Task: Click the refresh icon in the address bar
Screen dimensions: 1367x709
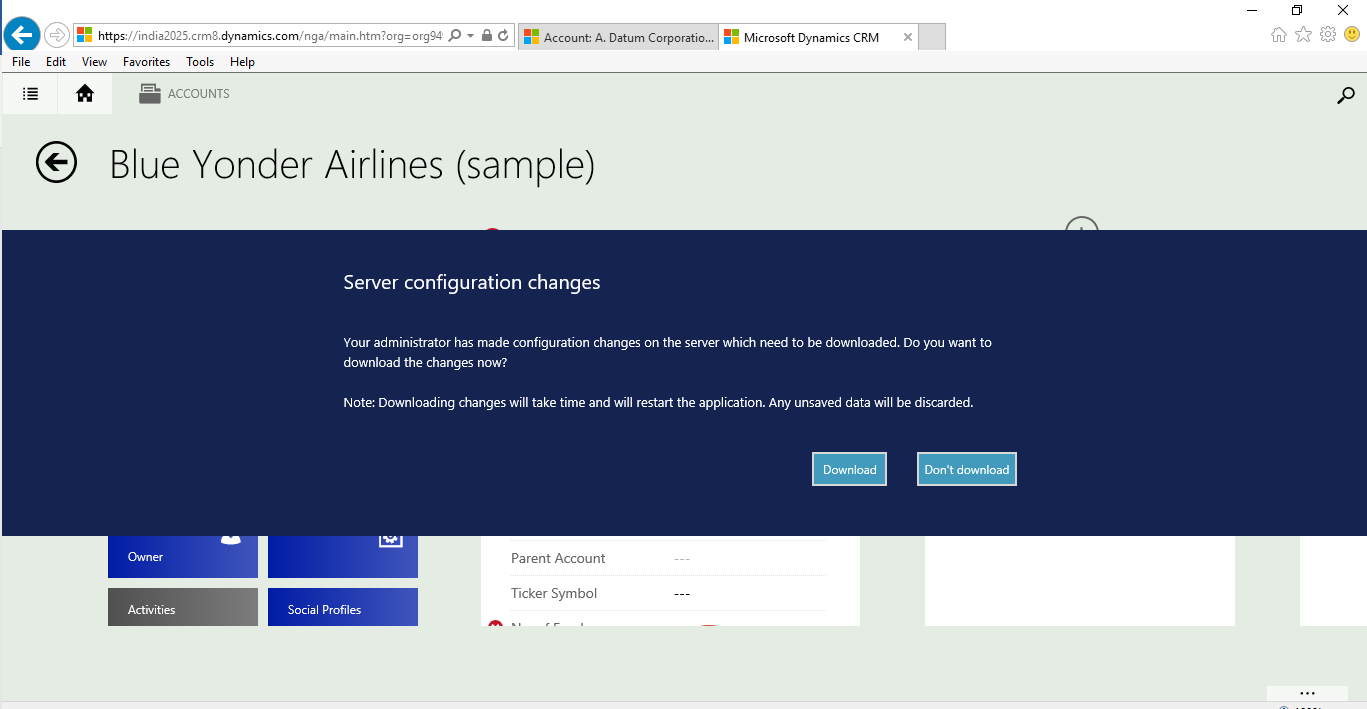Action: (503, 36)
